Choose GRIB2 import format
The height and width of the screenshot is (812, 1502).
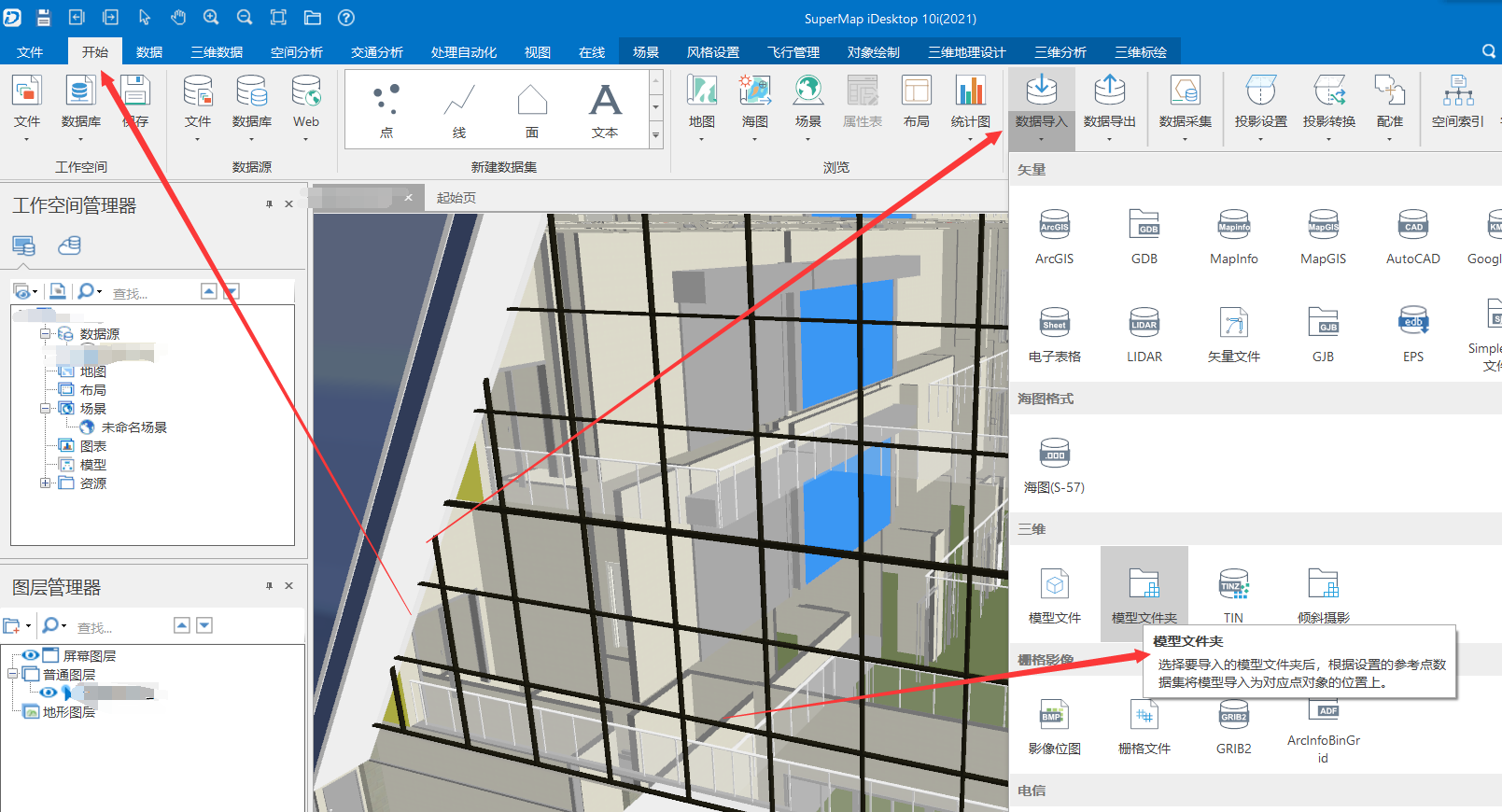(1233, 727)
